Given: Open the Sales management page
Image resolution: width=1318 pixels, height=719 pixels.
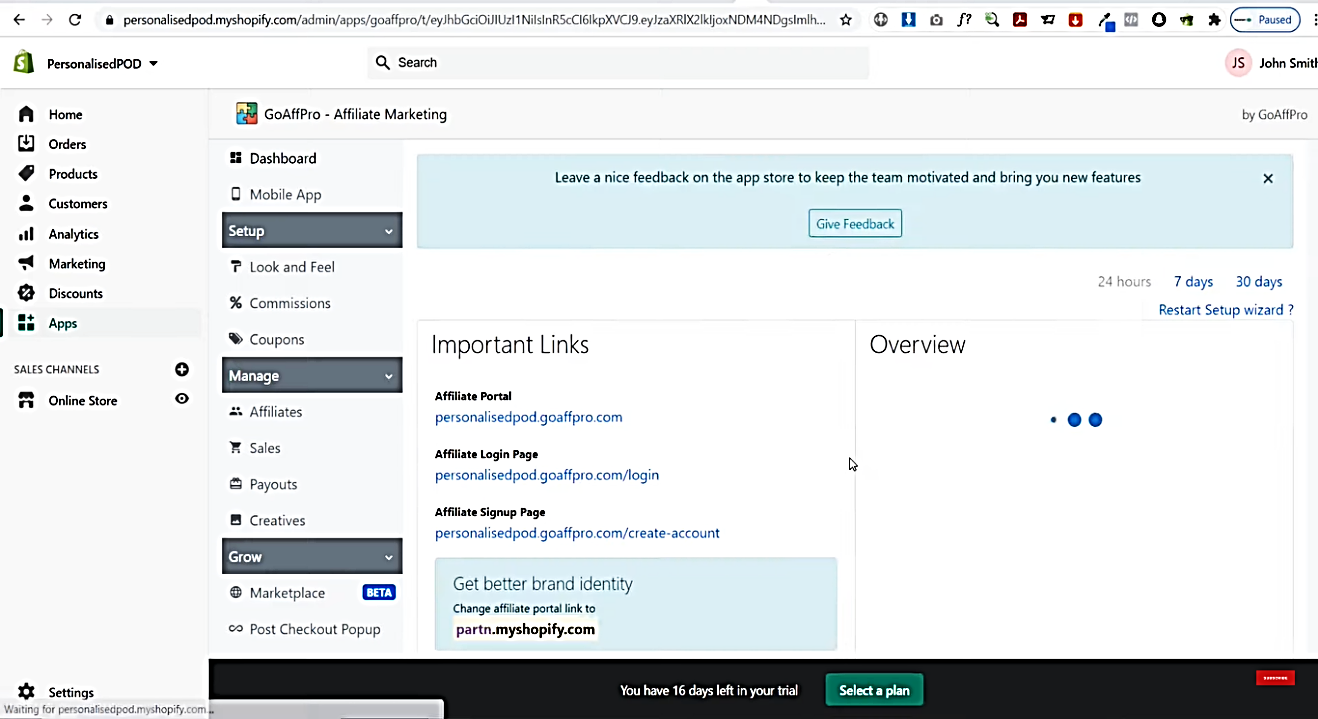Looking at the screenshot, I should [265, 448].
